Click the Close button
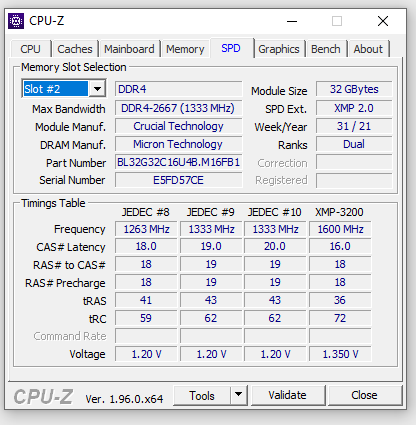Viewport: 416px width, 425px height. click(364, 395)
